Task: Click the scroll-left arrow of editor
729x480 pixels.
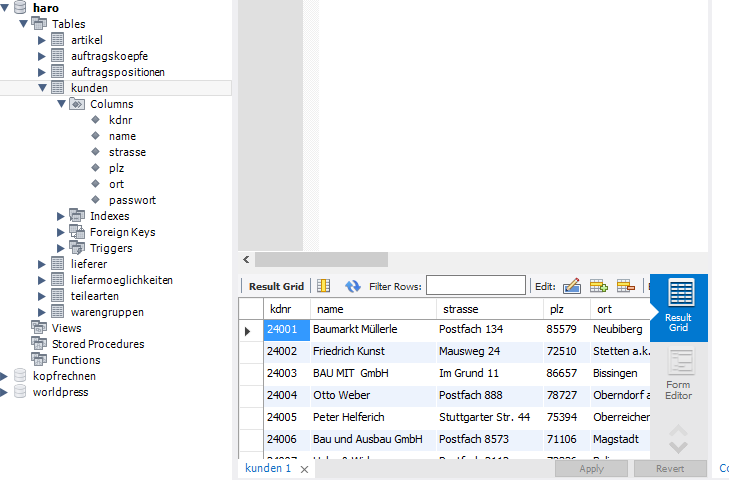Action: coord(246,260)
